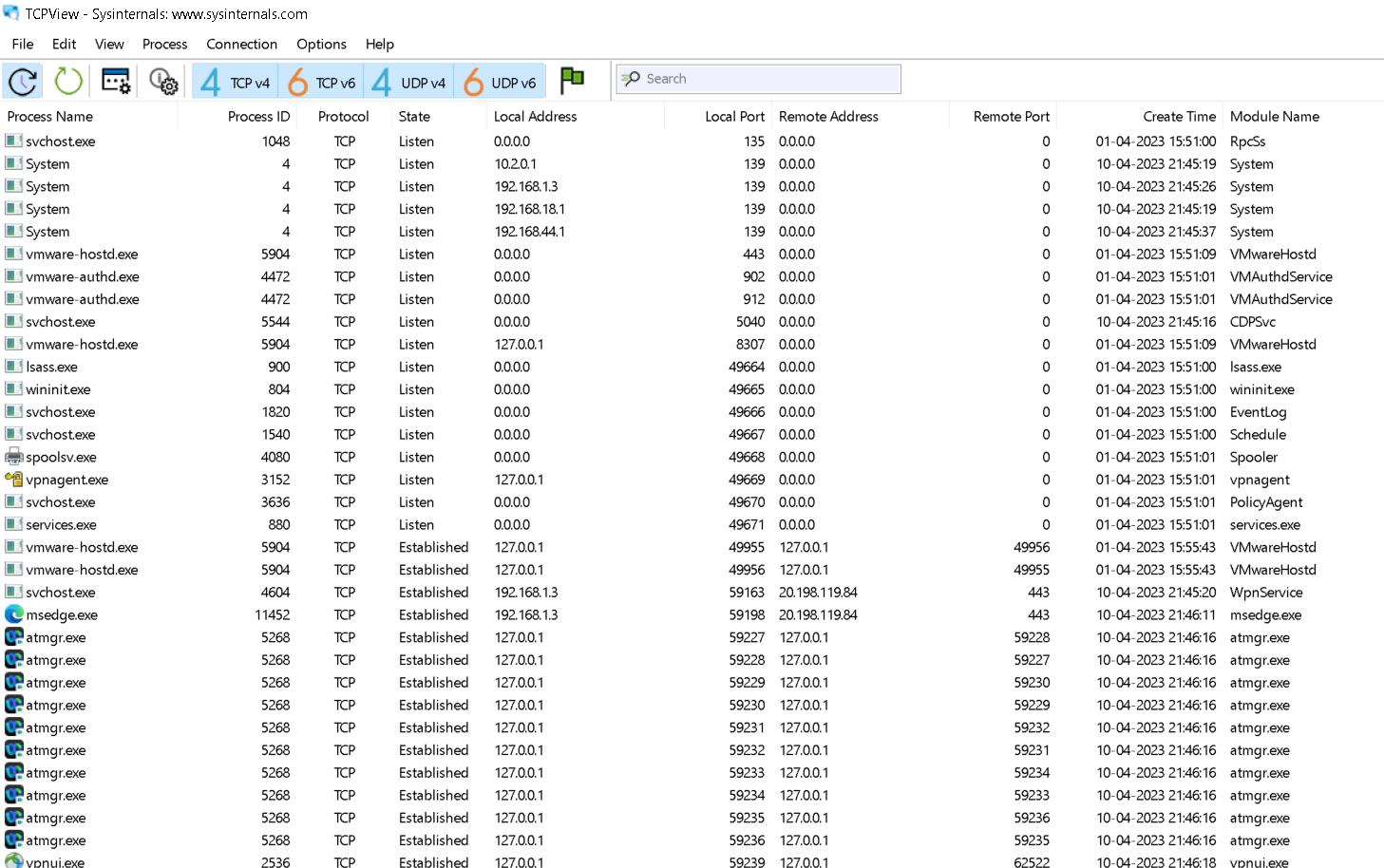Click the wininit.exe process icon

(14, 389)
